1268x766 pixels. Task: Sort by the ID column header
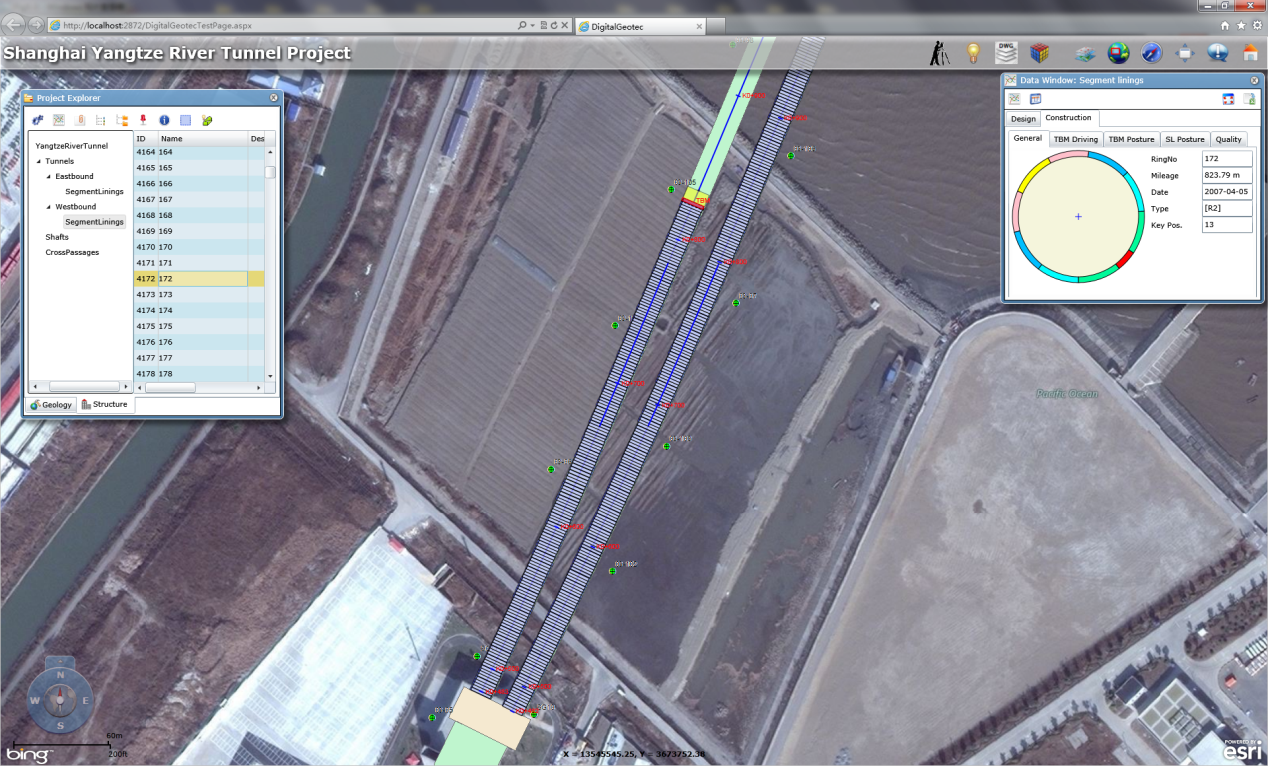click(146, 138)
